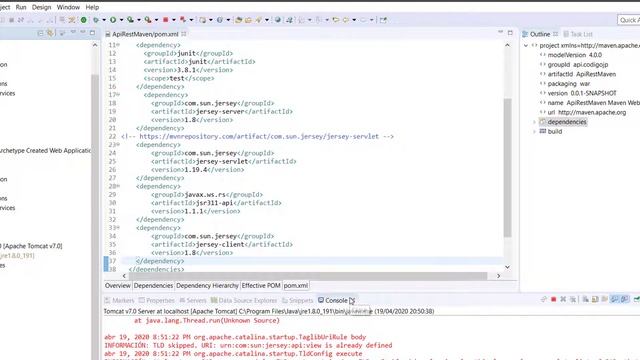The width and height of the screenshot is (640, 360).
Task: Switch to Effective POM tab
Action: click(261, 286)
